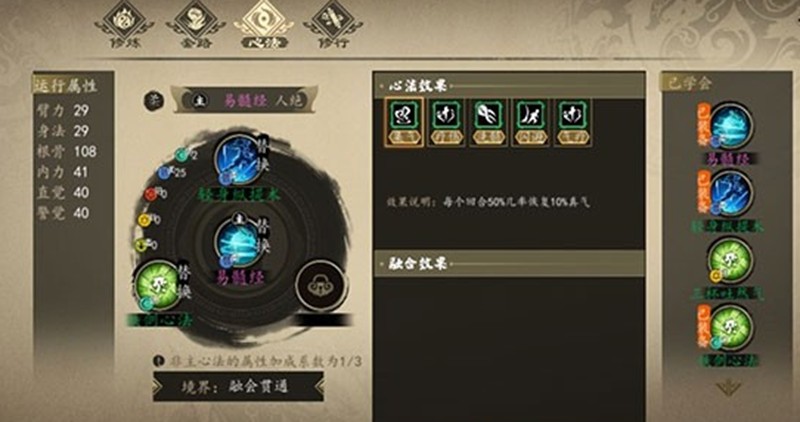800x422 pixels.
Task: Open the 修行 tab
Action: point(333,25)
